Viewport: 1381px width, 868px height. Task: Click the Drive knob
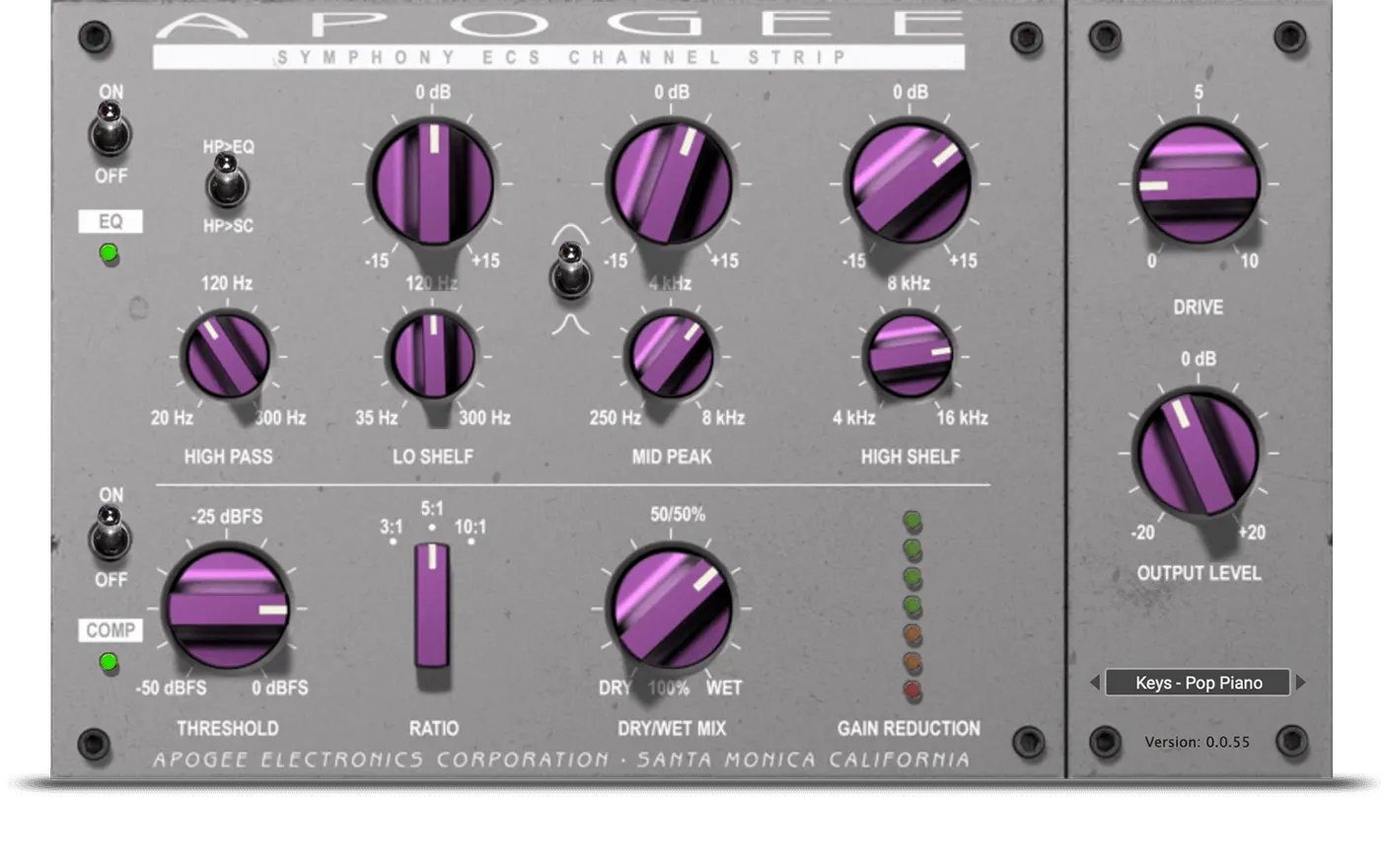coord(1198,184)
